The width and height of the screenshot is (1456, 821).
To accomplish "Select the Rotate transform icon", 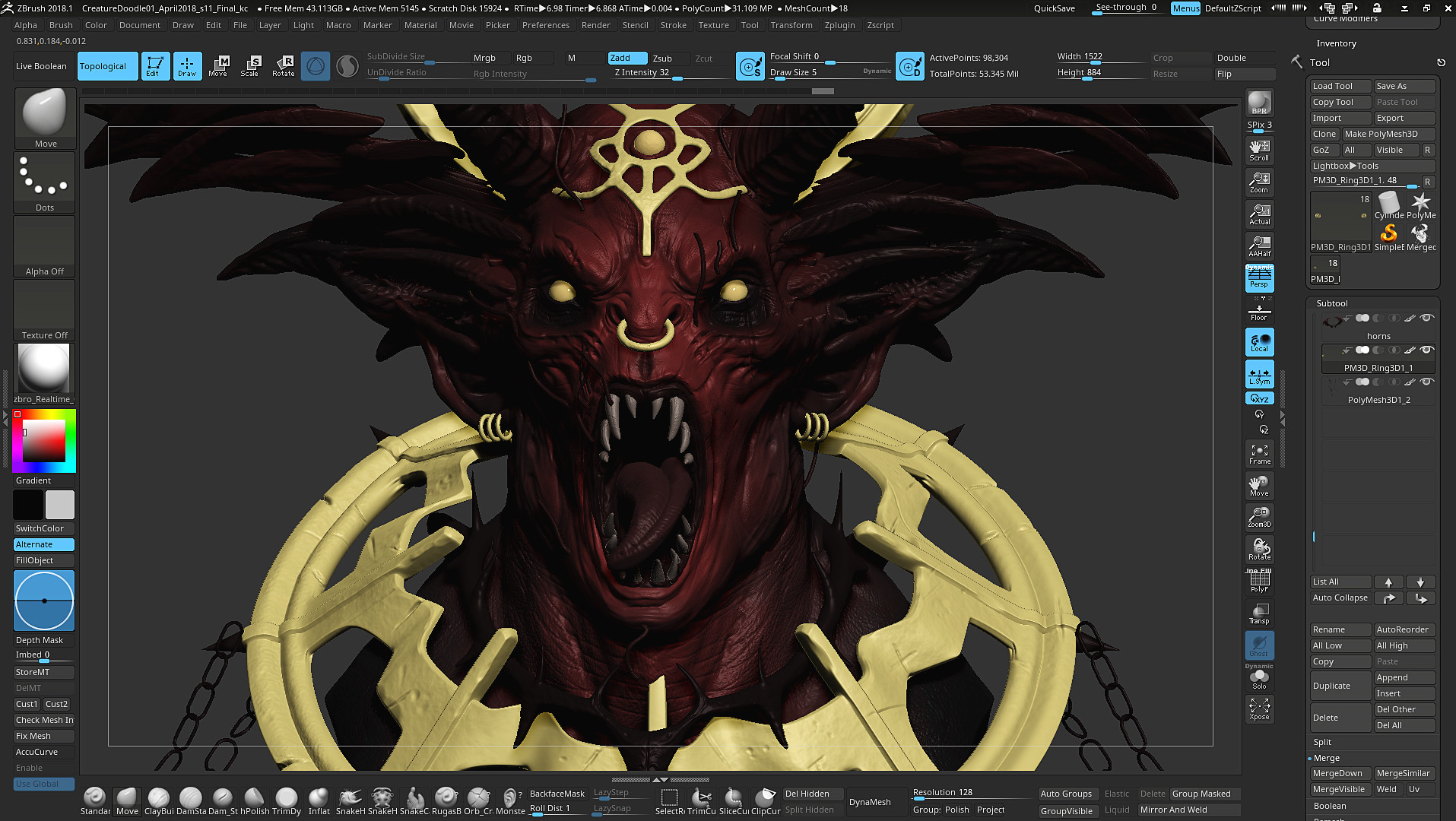I will (x=284, y=66).
